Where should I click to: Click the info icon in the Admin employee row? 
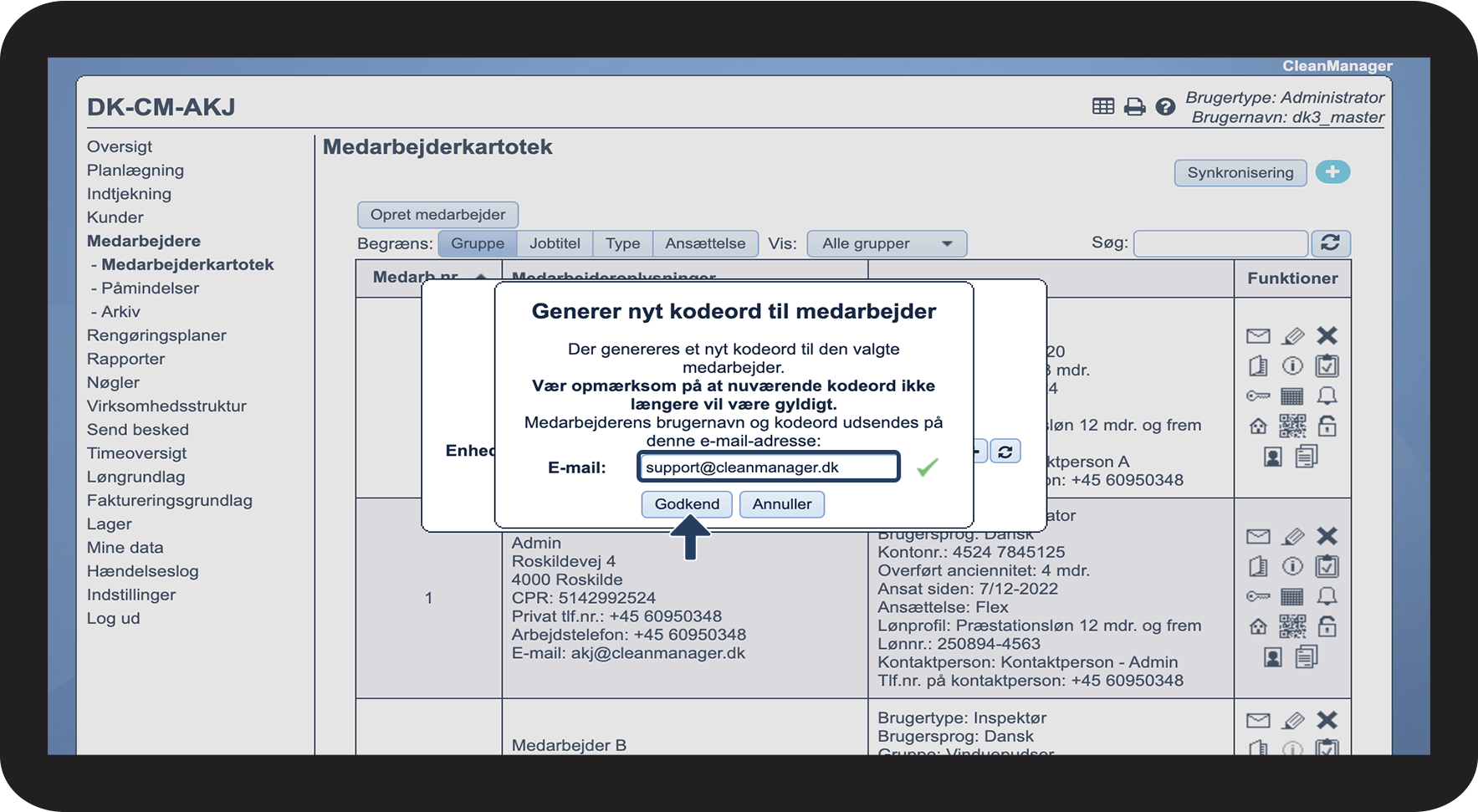[1292, 567]
